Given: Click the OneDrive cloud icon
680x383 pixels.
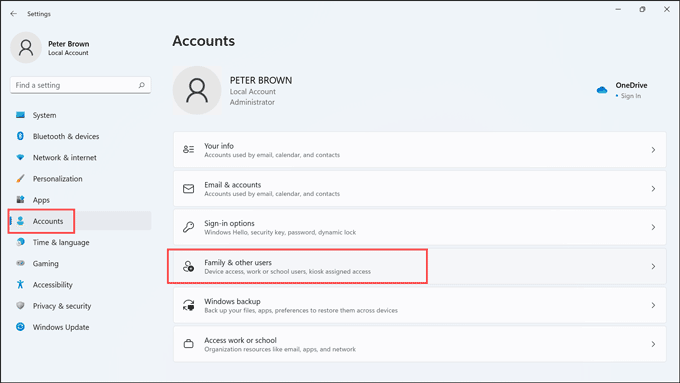Looking at the screenshot, I should 602,90.
